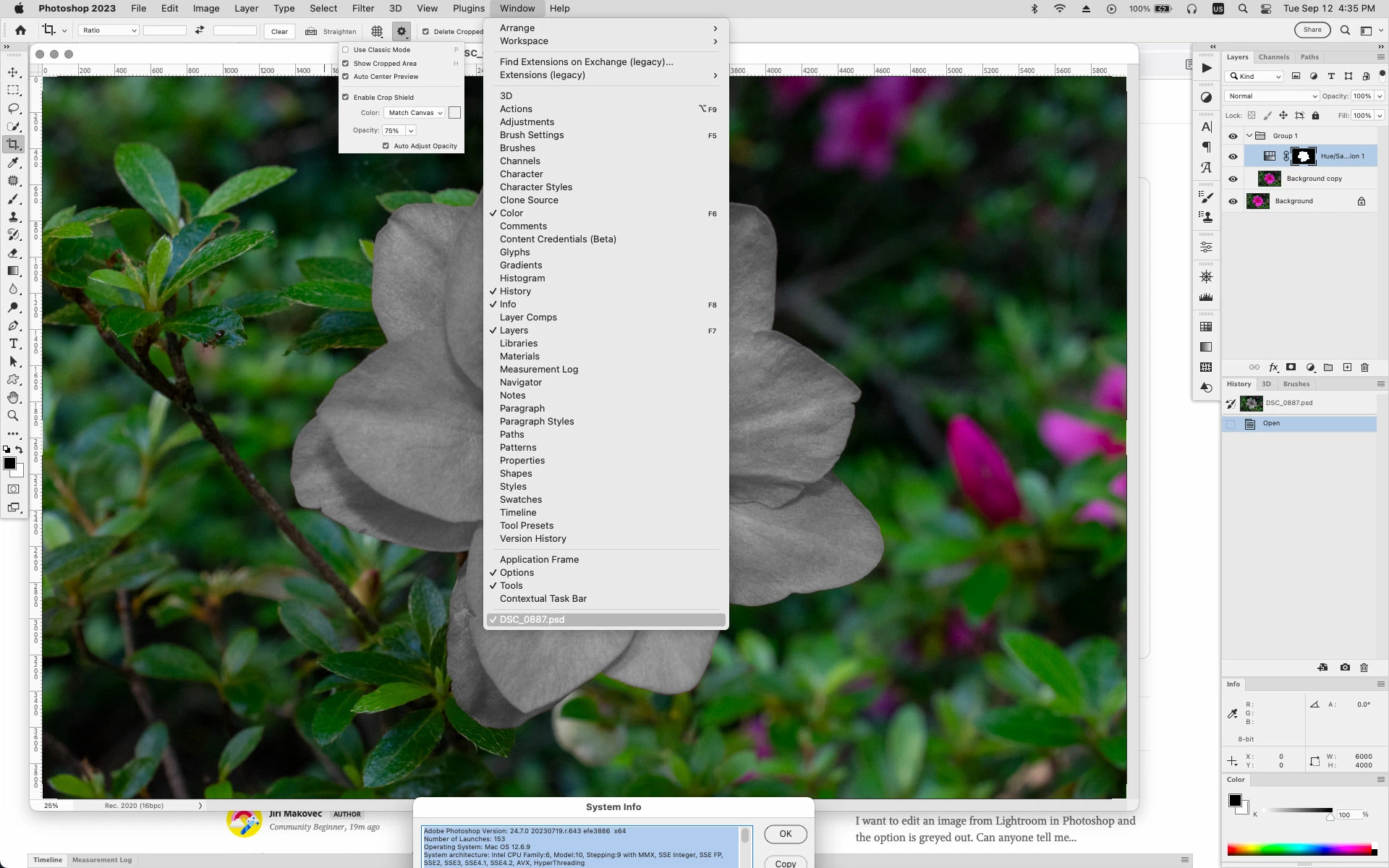This screenshot has height=868, width=1389.
Task: Hide the Background copy layer
Action: click(x=1233, y=179)
